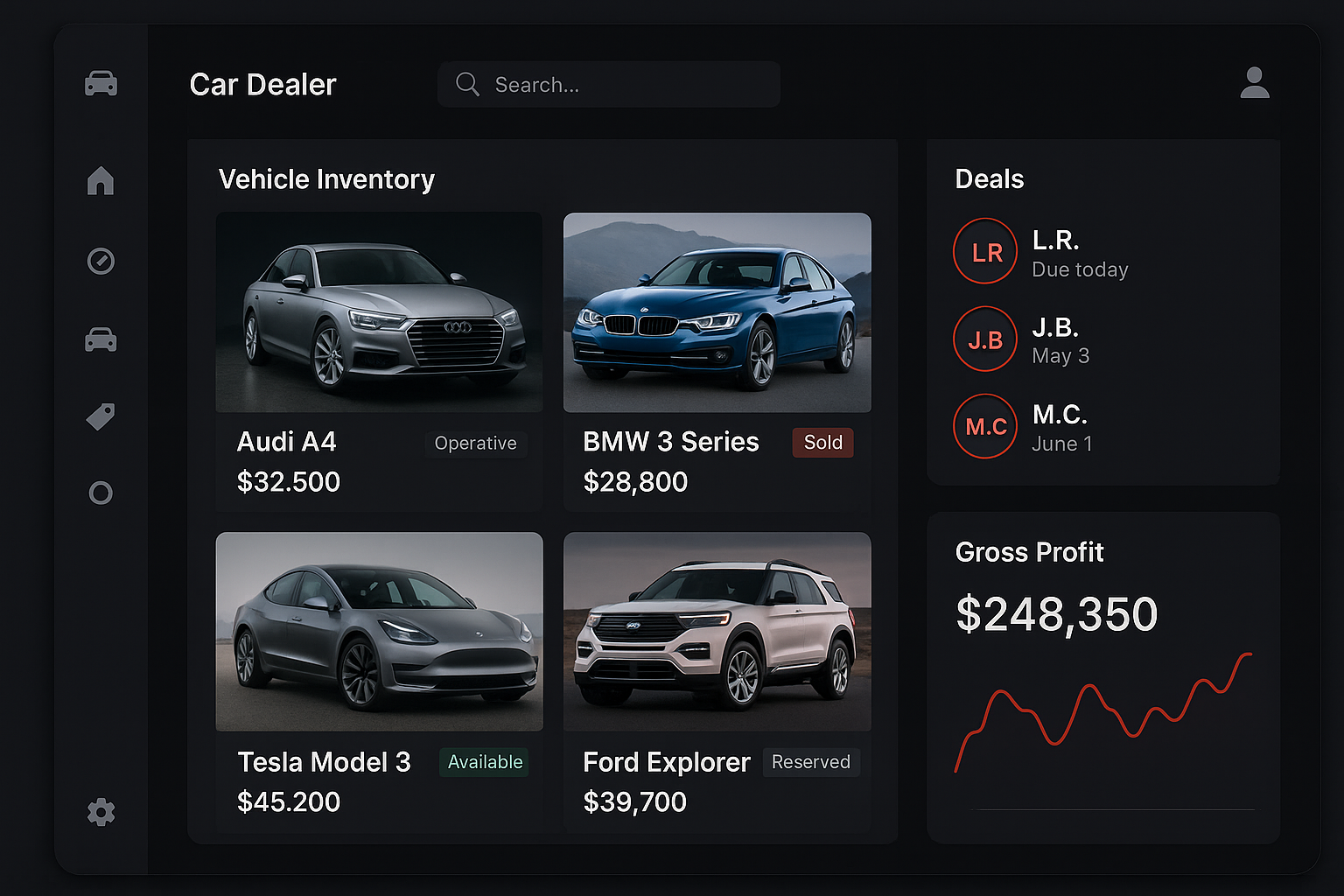The height and width of the screenshot is (896, 1344).
Task: Click the Reserved status badge
Action: [811, 762]
